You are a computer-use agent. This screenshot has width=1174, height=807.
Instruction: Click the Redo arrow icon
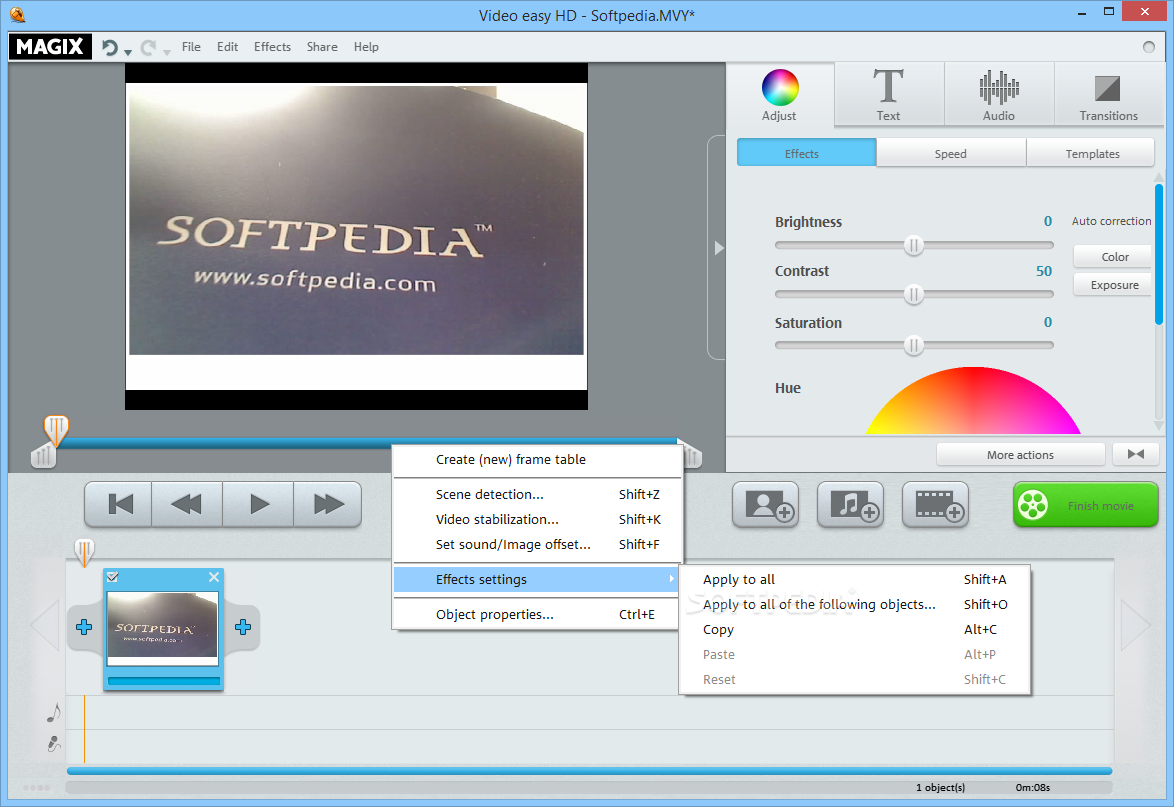click(x=148, y=47)
